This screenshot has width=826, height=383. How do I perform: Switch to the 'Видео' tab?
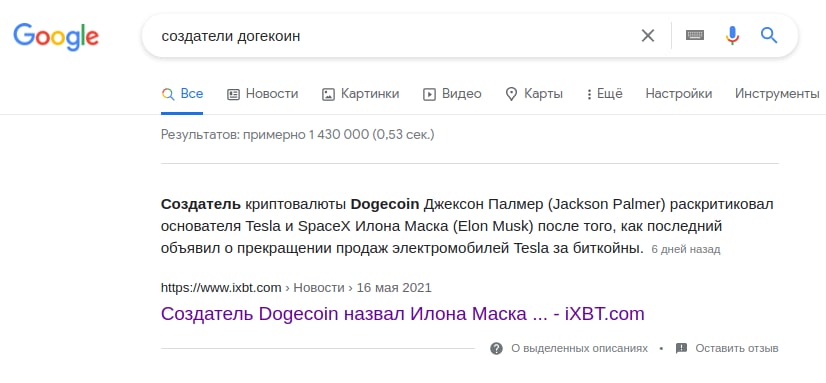[x=452, y=94]
